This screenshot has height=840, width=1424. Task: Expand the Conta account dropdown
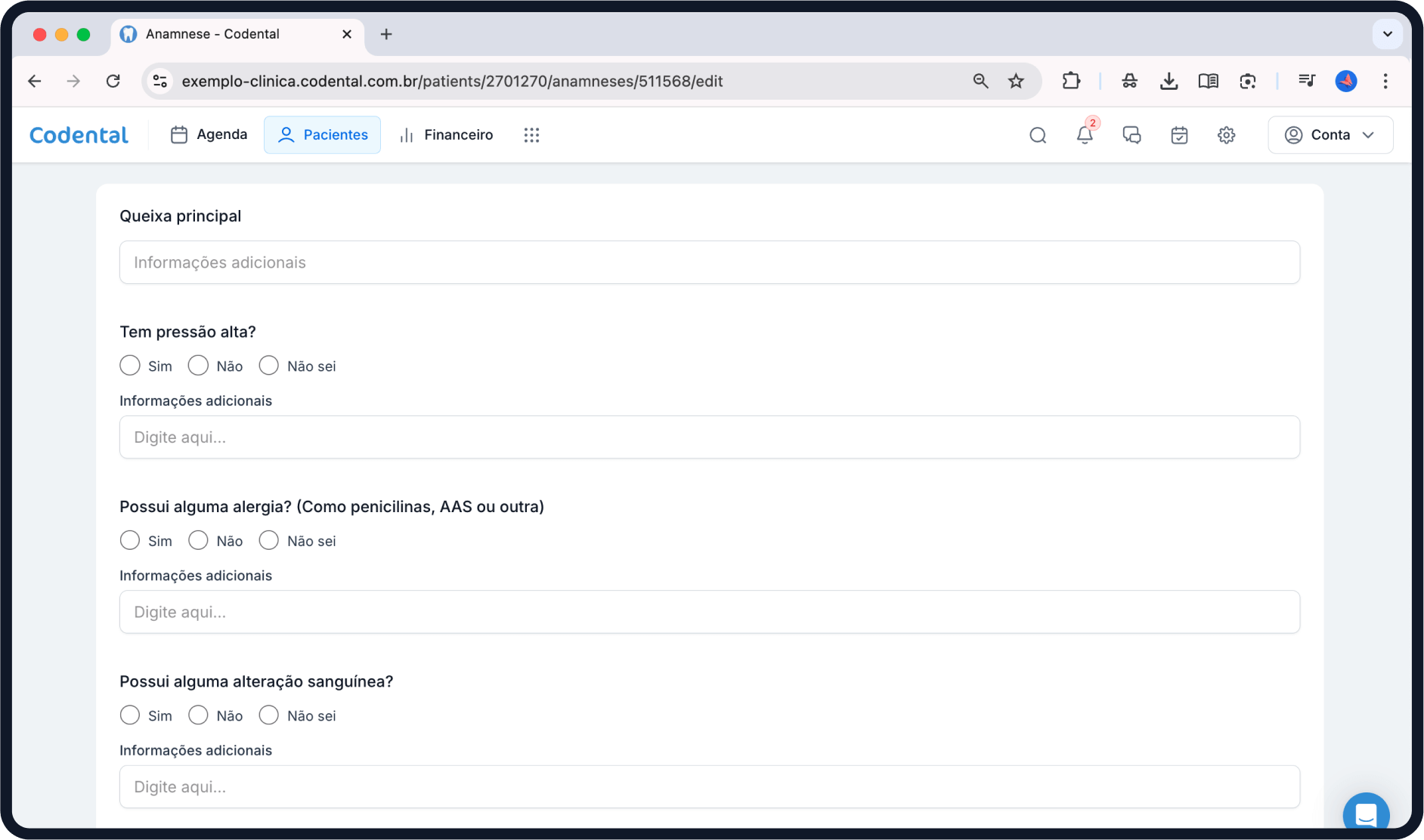(x=1330, y=135)
